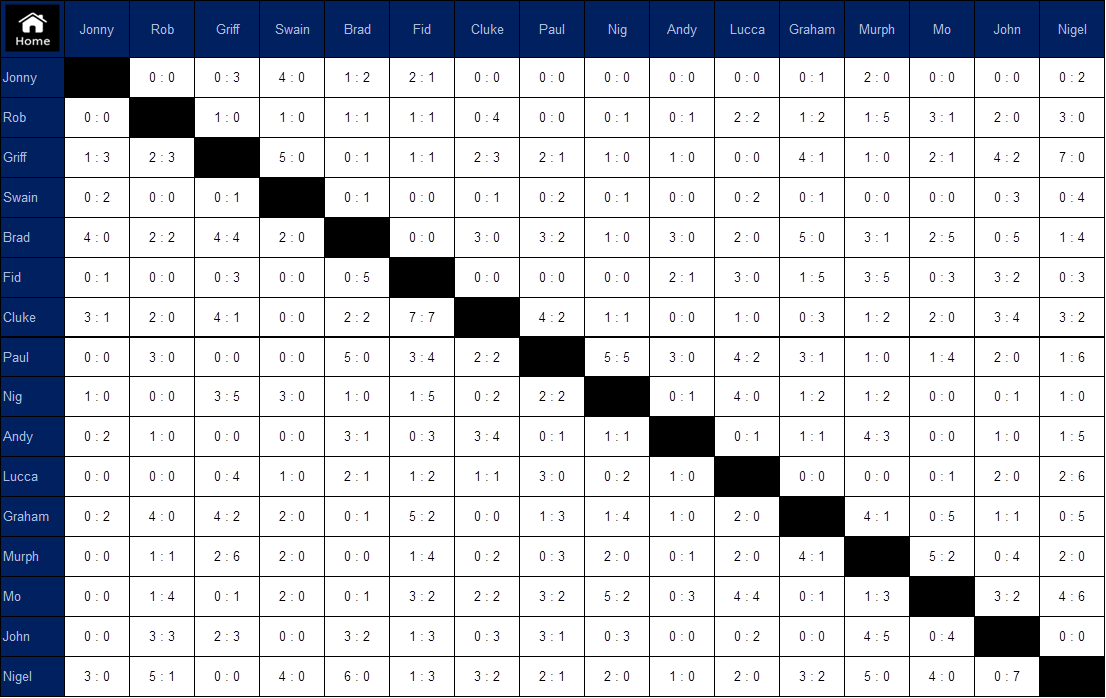Click the Nigel row label
Viewport: 1106px width, 698px height.
[x=32, y=677]
